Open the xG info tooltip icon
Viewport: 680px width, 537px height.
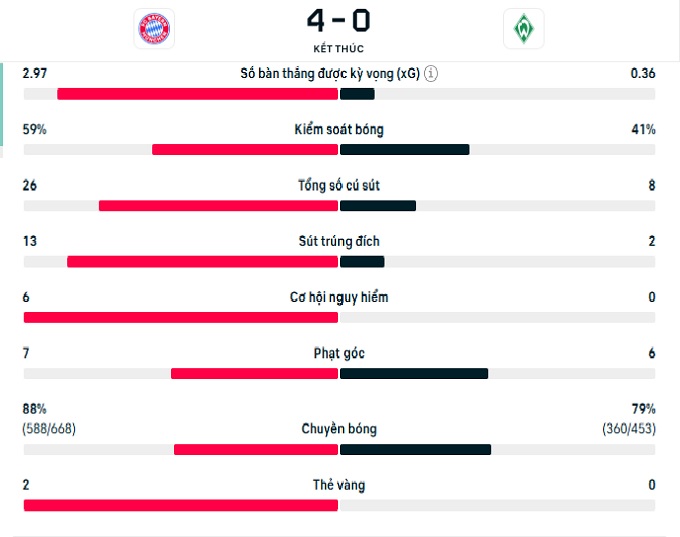point(430,73)
